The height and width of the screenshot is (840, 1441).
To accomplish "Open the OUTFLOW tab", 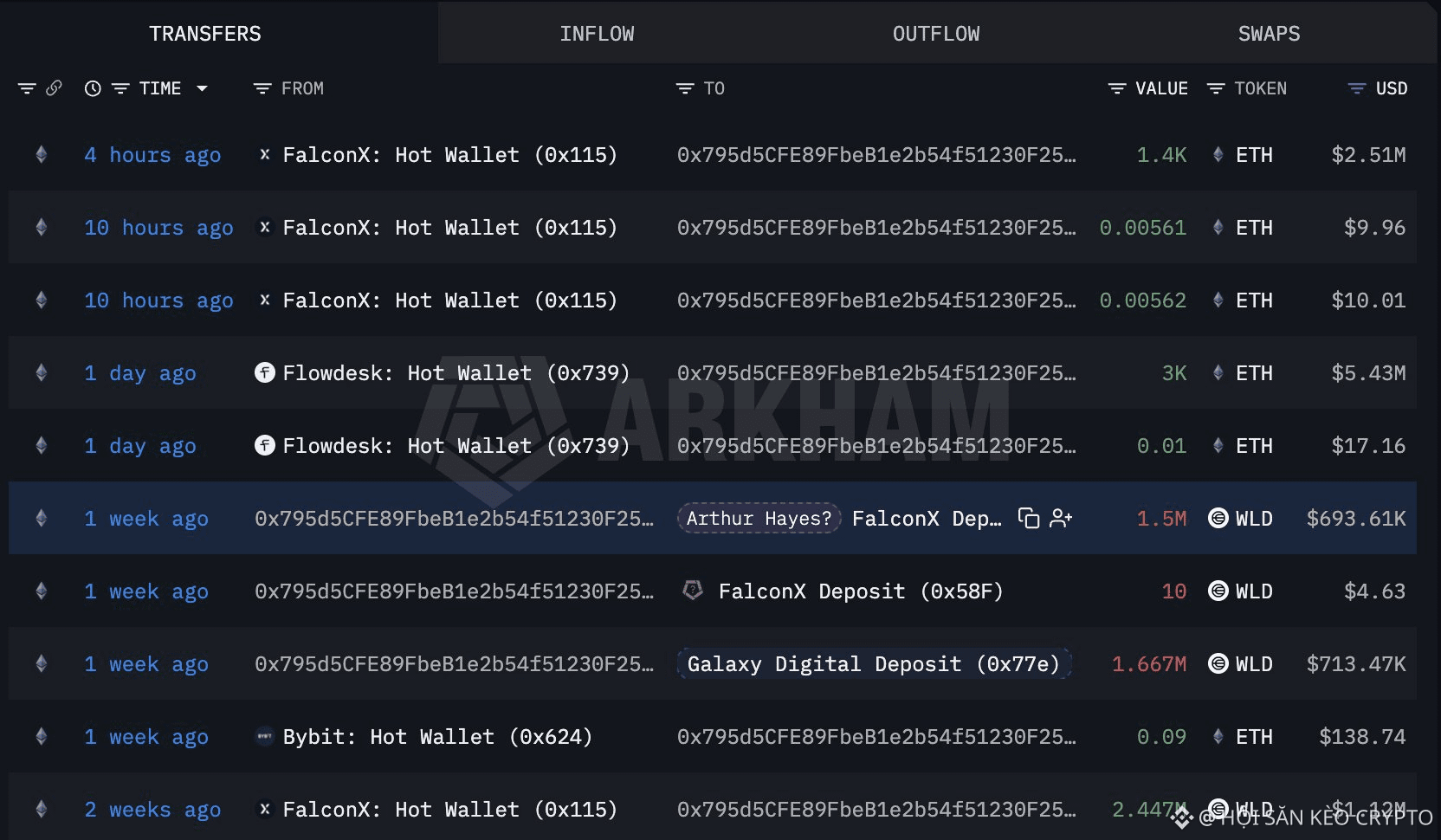I will (936, 34).
